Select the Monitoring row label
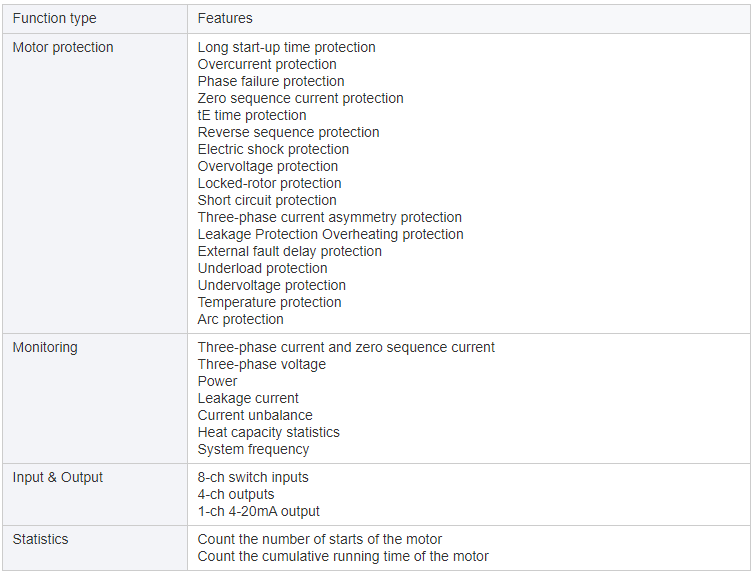Screen dimensions: 755x574 tap(45, 347)
